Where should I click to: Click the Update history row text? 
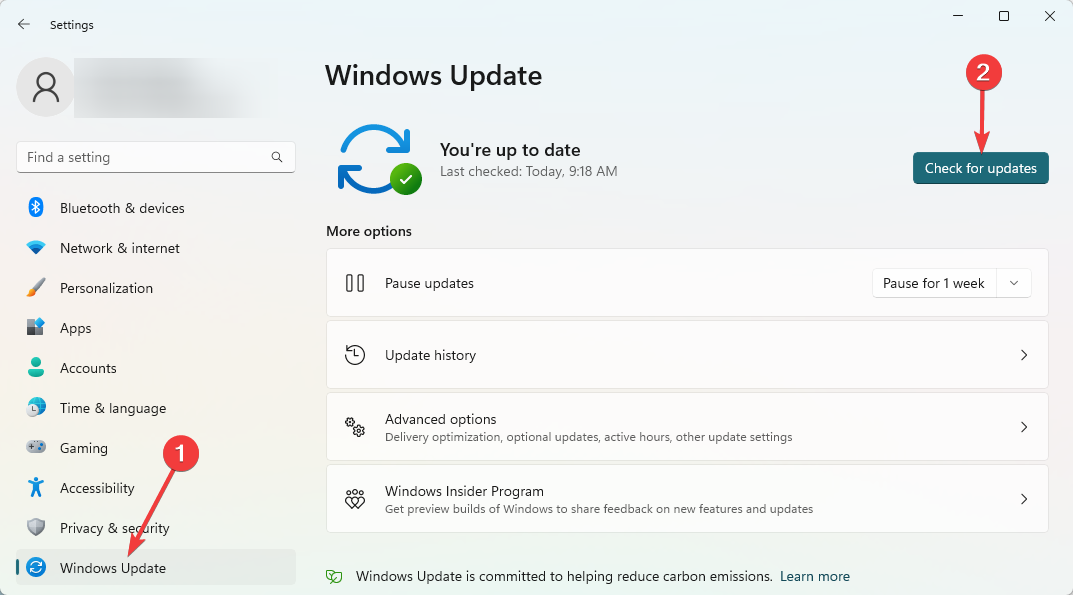(430, 355)
